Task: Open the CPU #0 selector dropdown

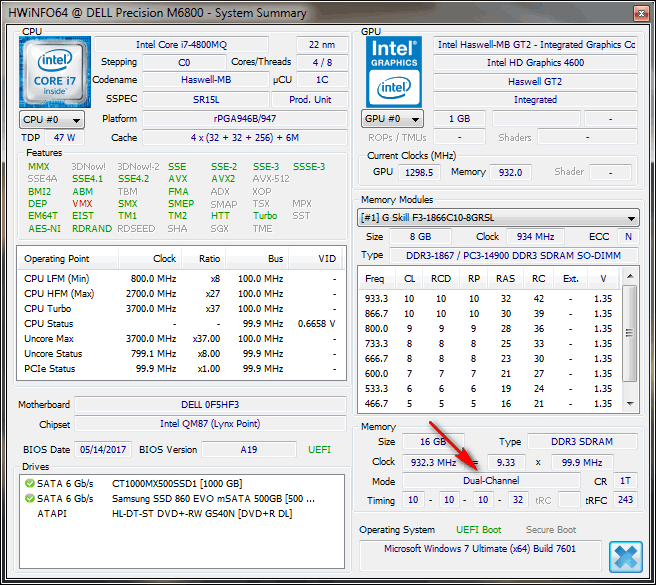Action: pyautogui.click(x=52, y=120)
